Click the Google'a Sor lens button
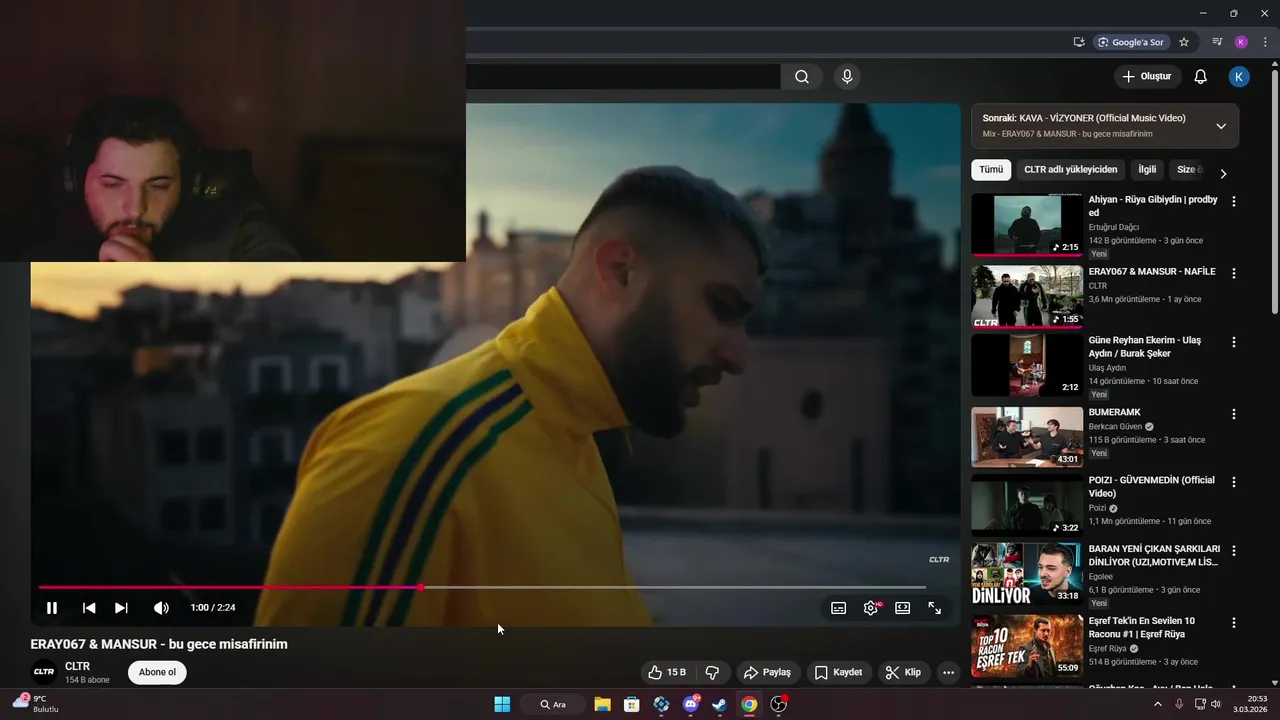 pos(1131,42)
